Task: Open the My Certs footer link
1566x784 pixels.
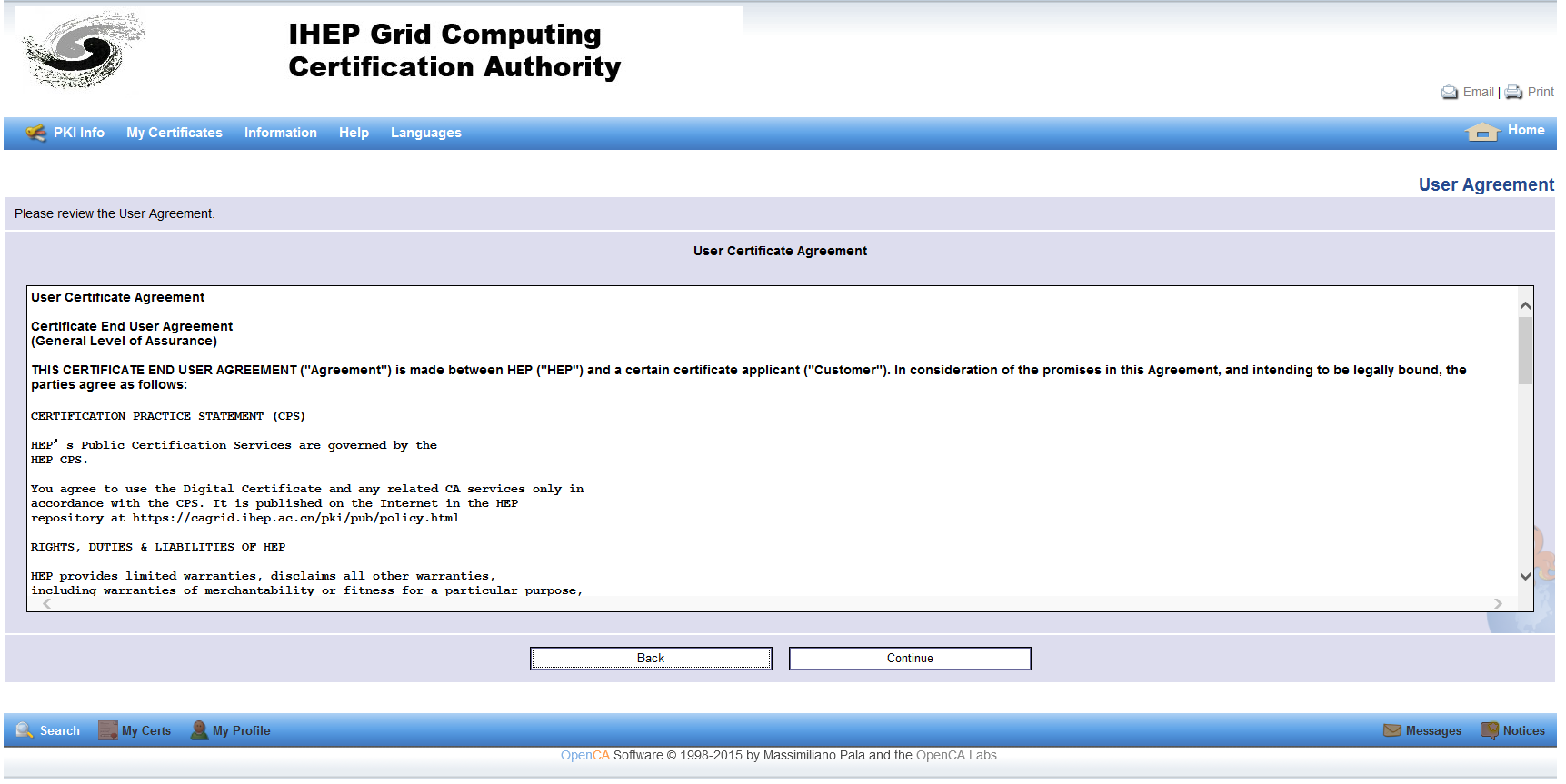Action: pos(146,731)
